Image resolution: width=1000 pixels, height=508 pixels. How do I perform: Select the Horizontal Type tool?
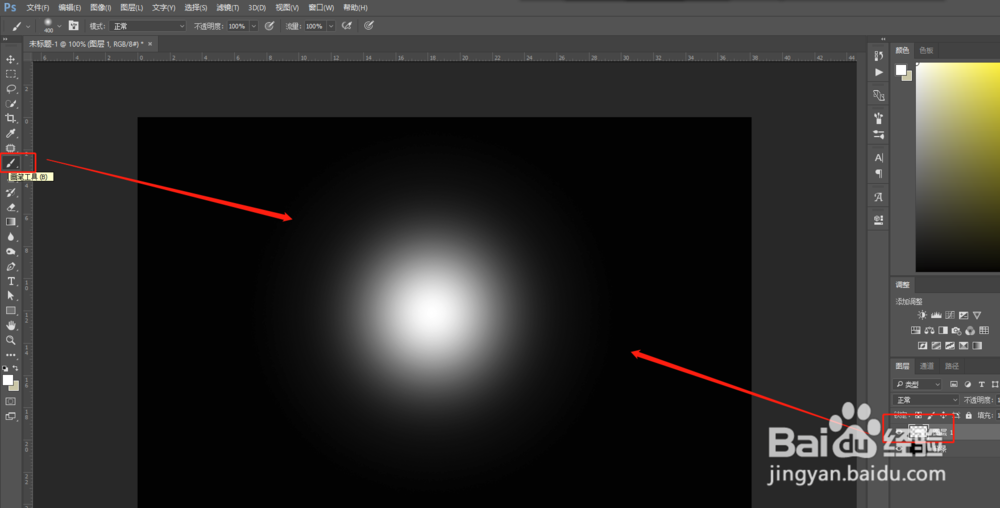pyautogui.click(x=11, y=281)
